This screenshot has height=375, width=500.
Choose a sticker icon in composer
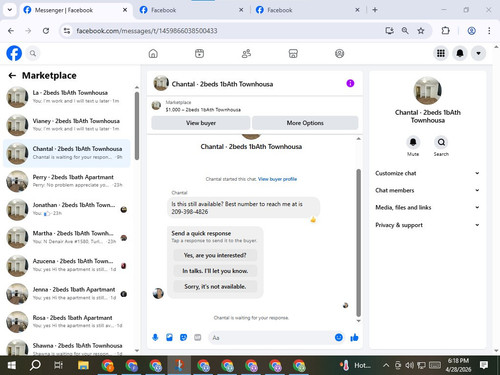pyautogui.click(x=183, y=338)
